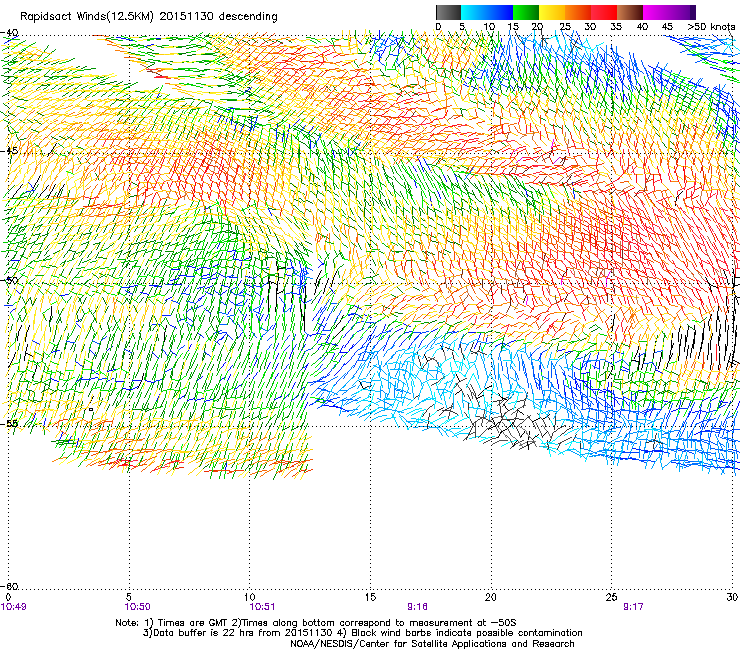Click the green 15-20 knots legend swatch

(526, 12)
